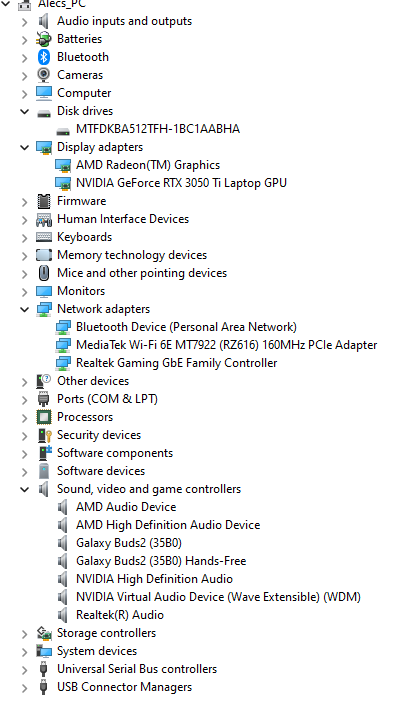
Task: Collapse Sound, video and game controllers
Action: (25, 489)
